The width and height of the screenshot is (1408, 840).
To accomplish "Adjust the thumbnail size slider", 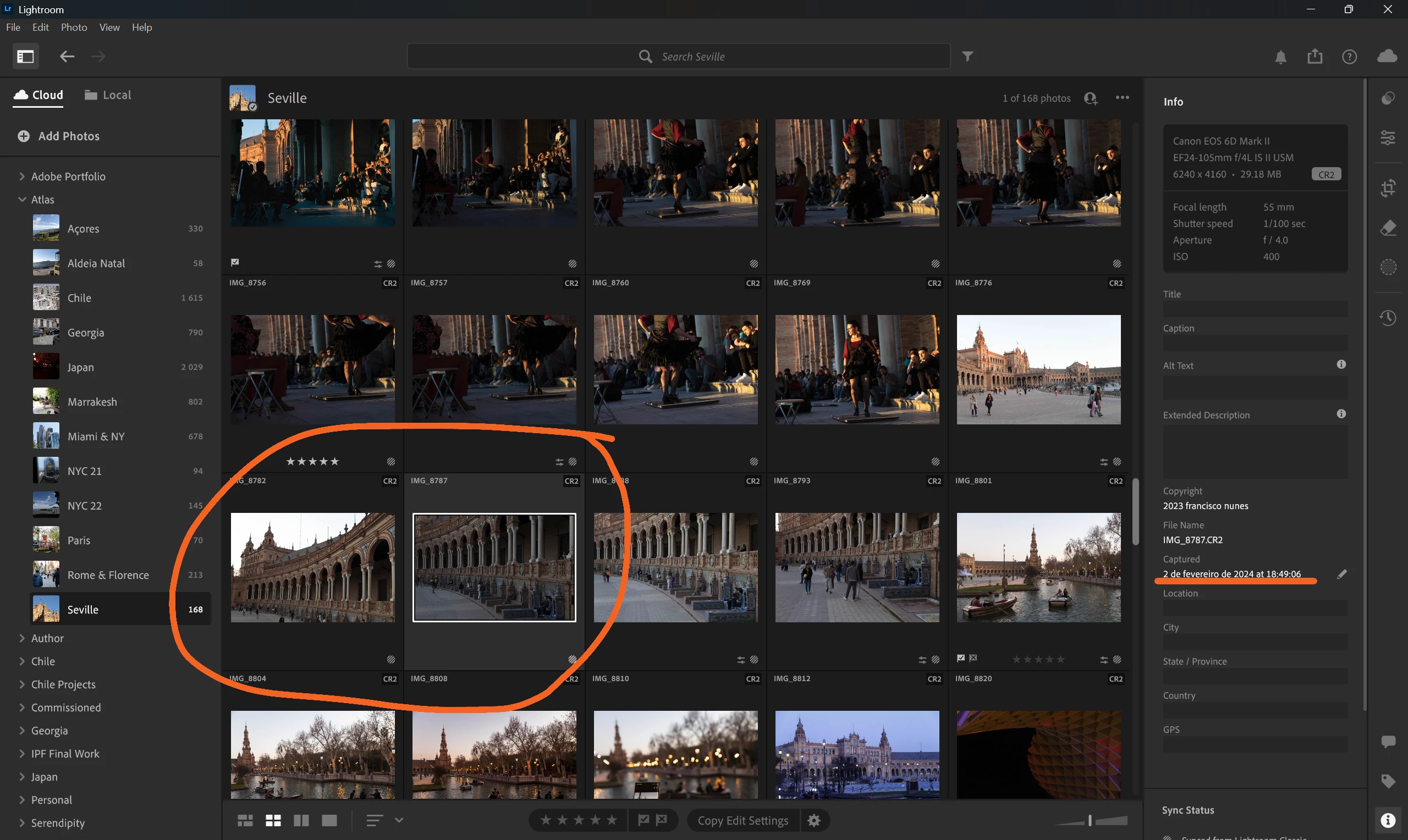I will pyautogui.click(x=1090, y=820).
